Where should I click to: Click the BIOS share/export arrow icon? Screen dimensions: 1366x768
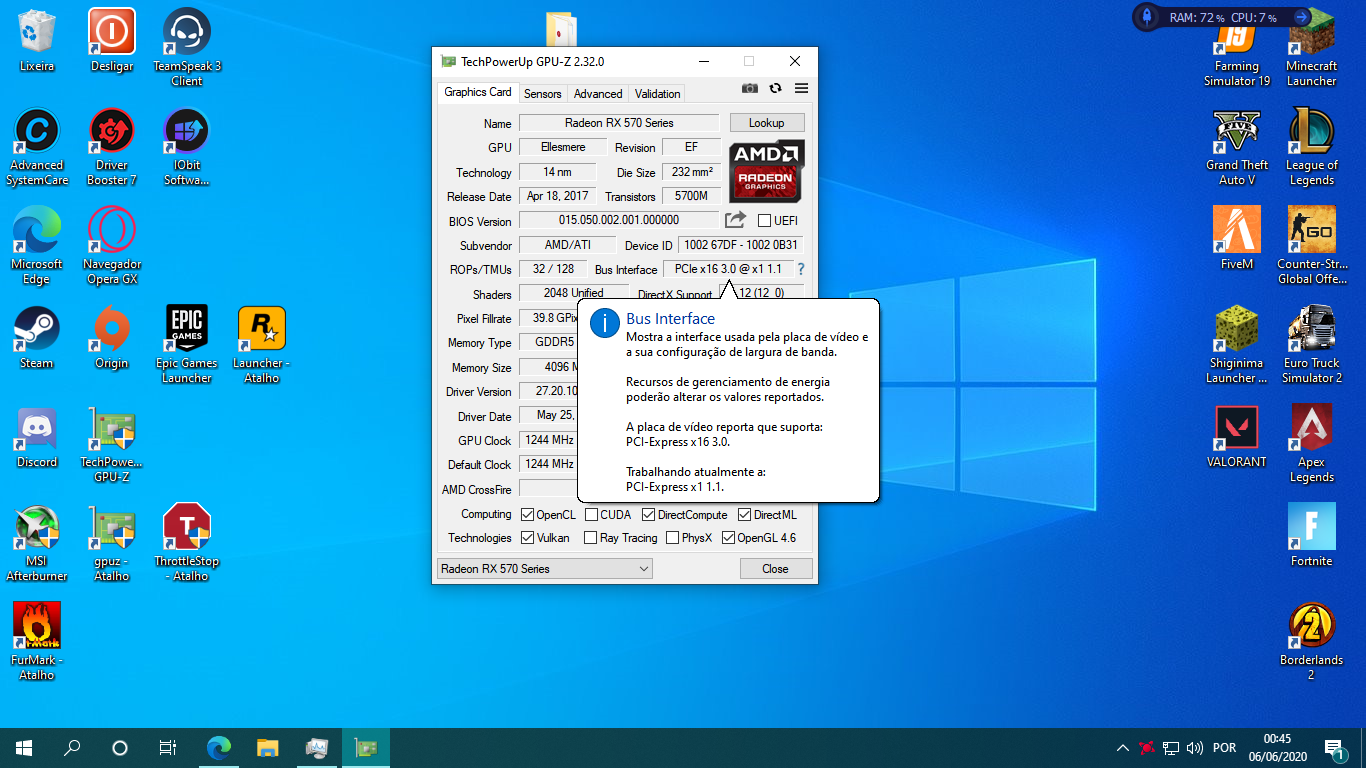point(735,220)
